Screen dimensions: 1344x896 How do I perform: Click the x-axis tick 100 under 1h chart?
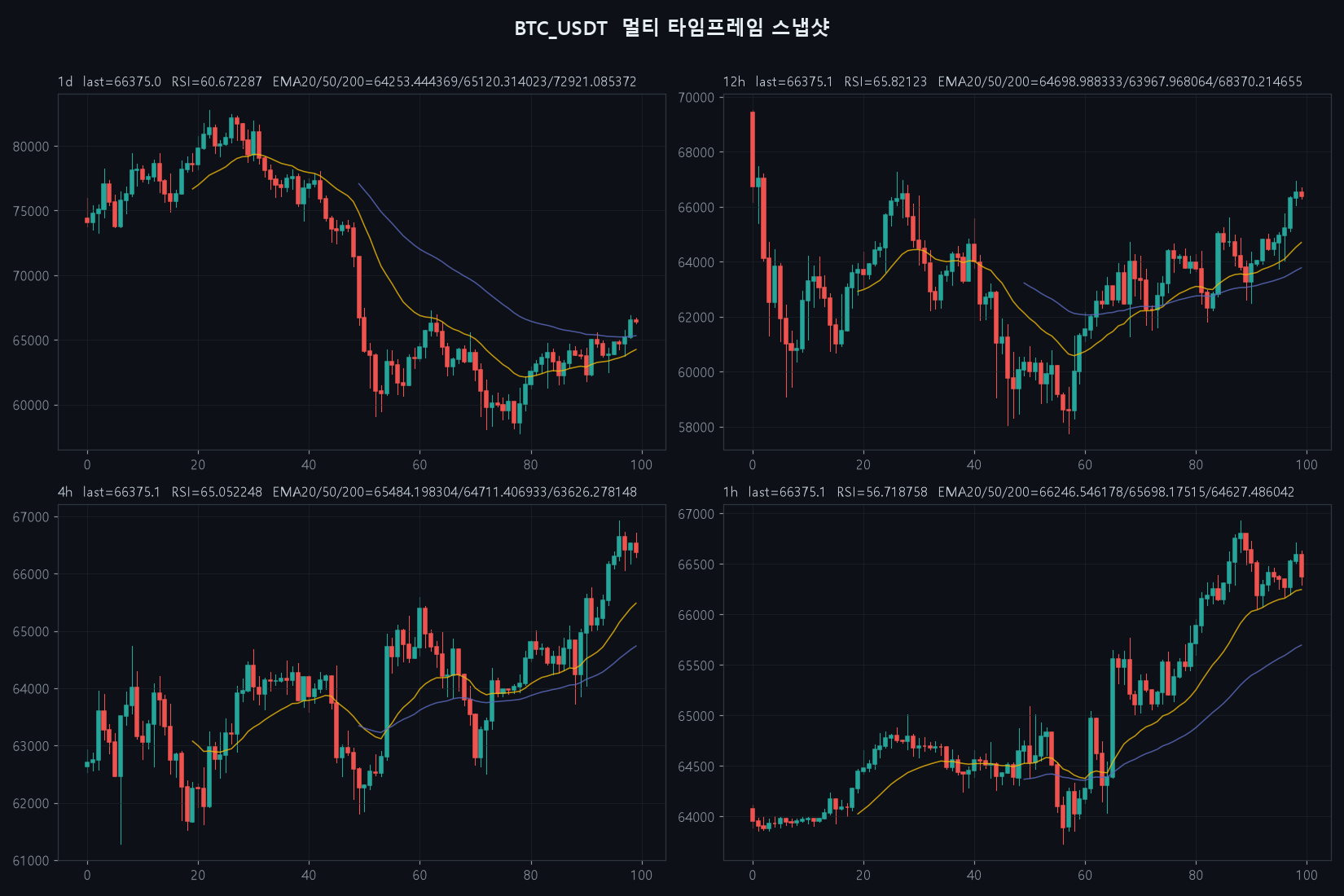(x=1307, y=875)
